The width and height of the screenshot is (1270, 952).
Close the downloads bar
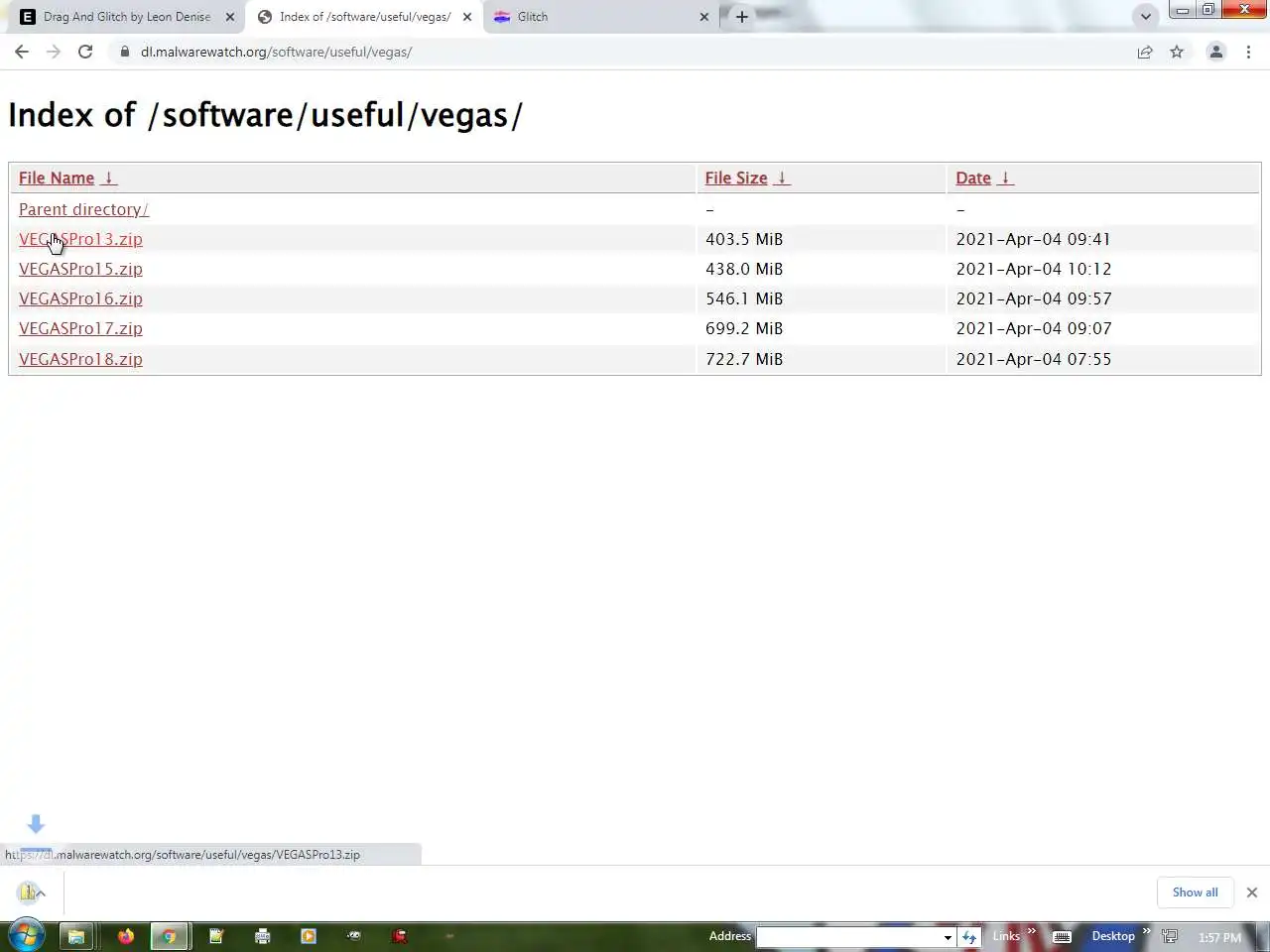(x=1252, y=892)
